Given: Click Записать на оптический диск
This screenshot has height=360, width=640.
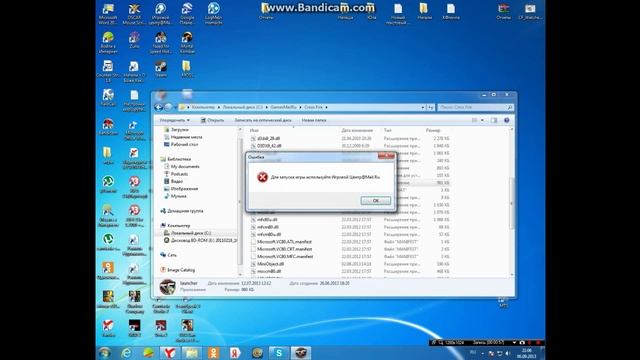Looking at the screenshot, I should click(x=263, y=120).
